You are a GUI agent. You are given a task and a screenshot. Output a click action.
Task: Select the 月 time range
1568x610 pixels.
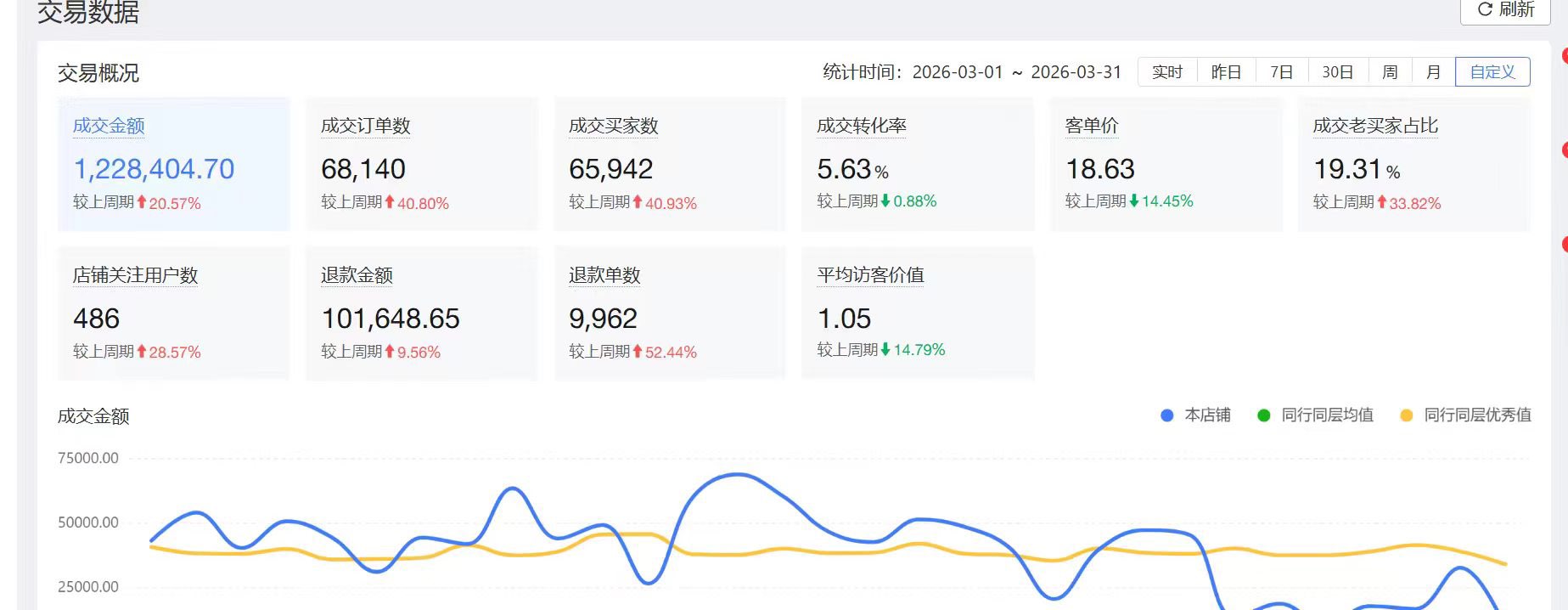[x=1433, y=72]
